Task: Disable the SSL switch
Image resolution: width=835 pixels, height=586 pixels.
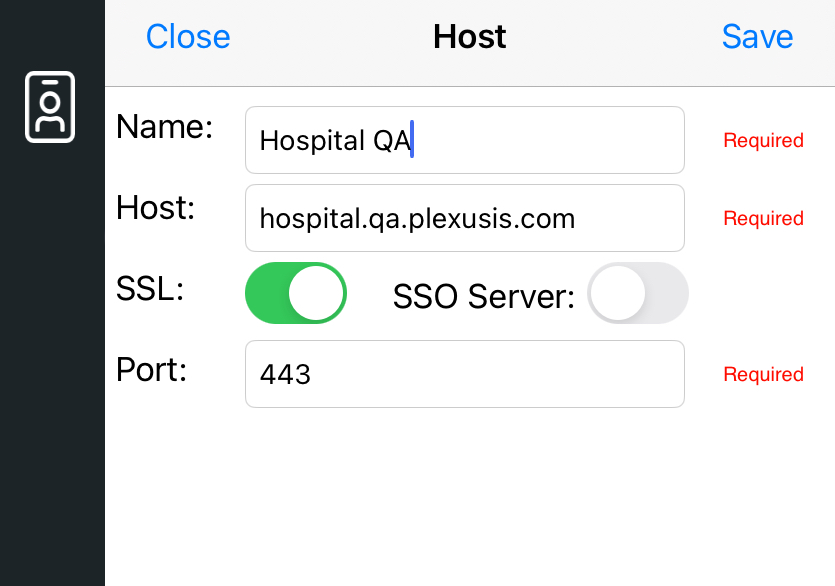Action: tap(296, 293)
